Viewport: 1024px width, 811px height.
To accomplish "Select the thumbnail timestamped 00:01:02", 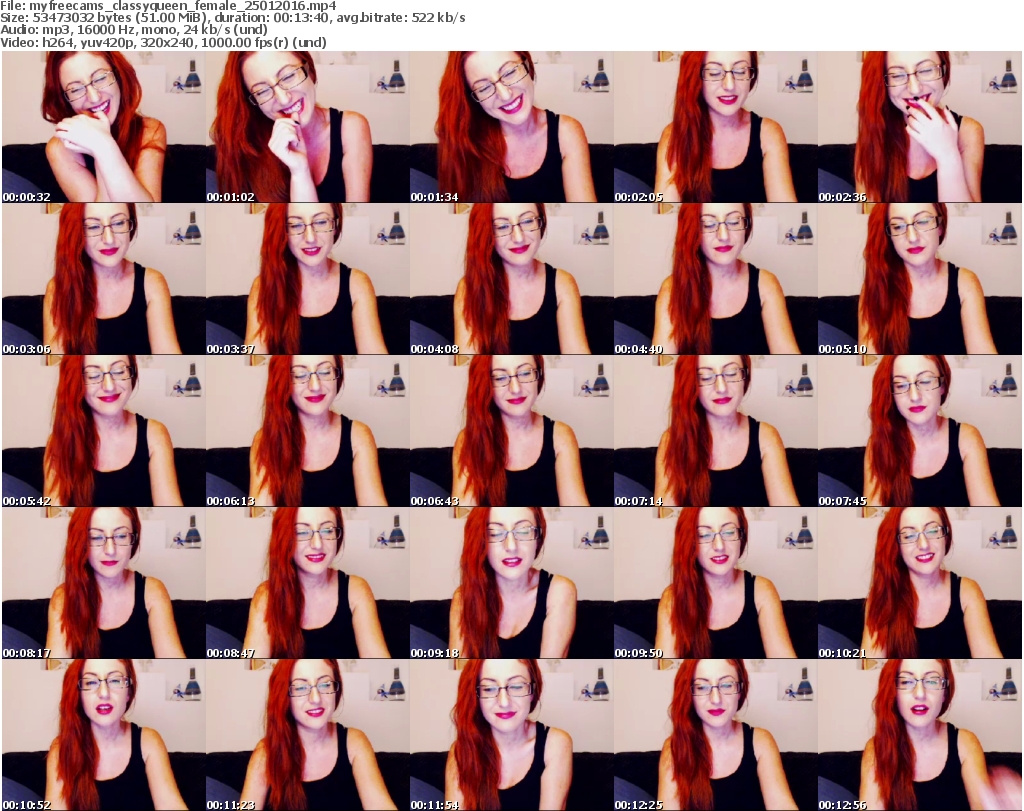I will [x=308, y=127].
